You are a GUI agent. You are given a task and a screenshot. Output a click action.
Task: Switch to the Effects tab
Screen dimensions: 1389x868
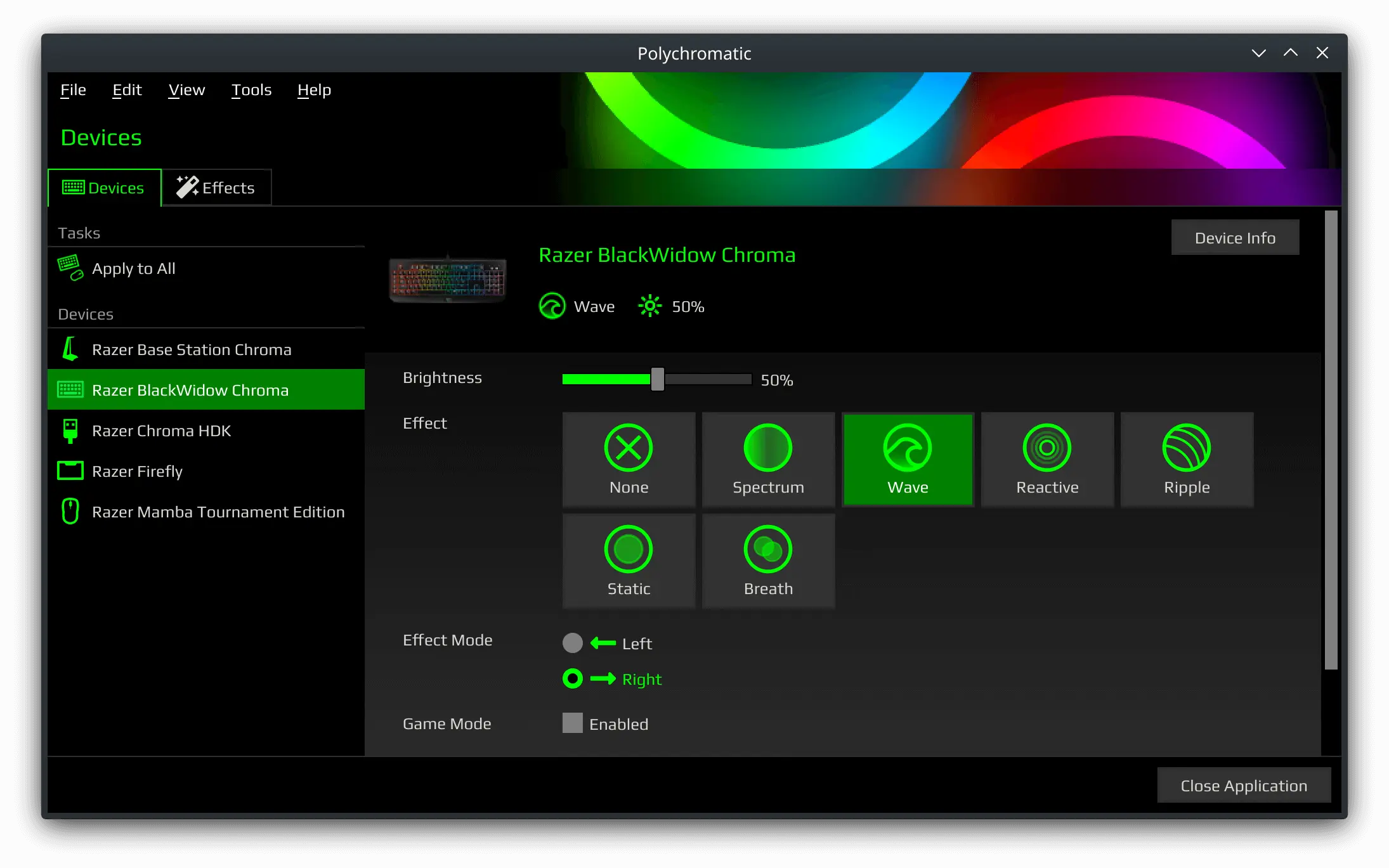point(216,187)
